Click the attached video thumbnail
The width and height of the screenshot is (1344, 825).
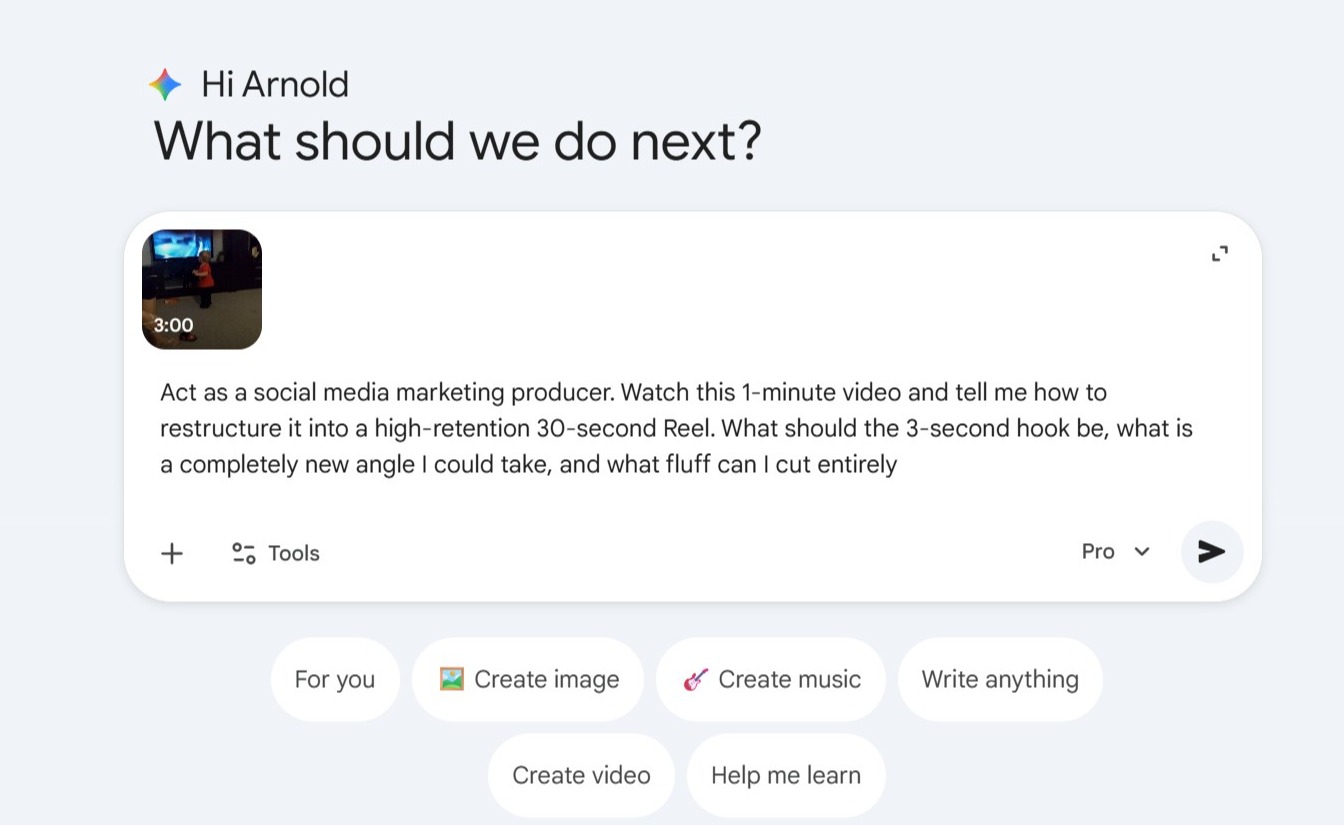click(201, 289)
